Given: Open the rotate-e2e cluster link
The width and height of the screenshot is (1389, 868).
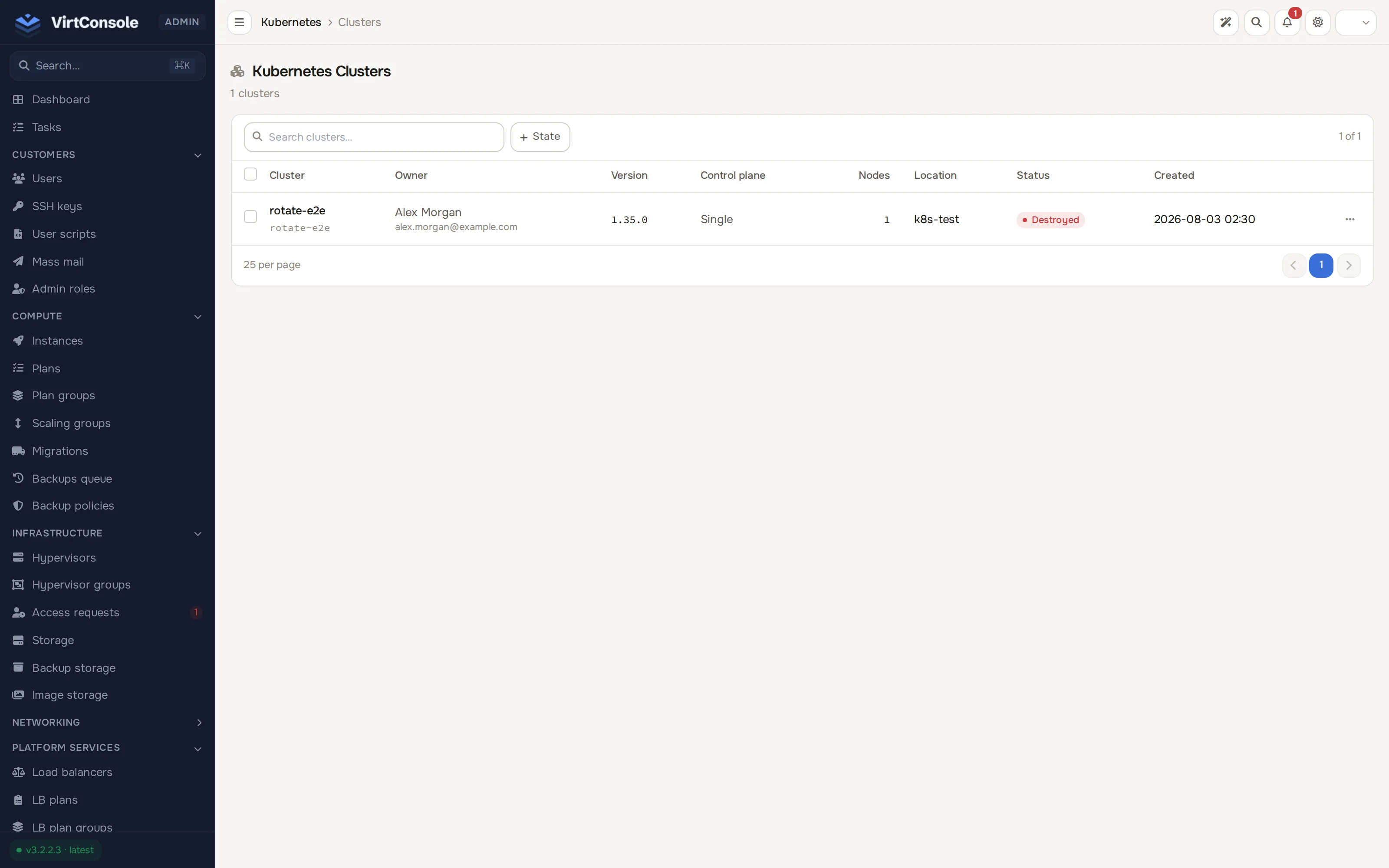Looking at the screenshot, I should point(297,210).
